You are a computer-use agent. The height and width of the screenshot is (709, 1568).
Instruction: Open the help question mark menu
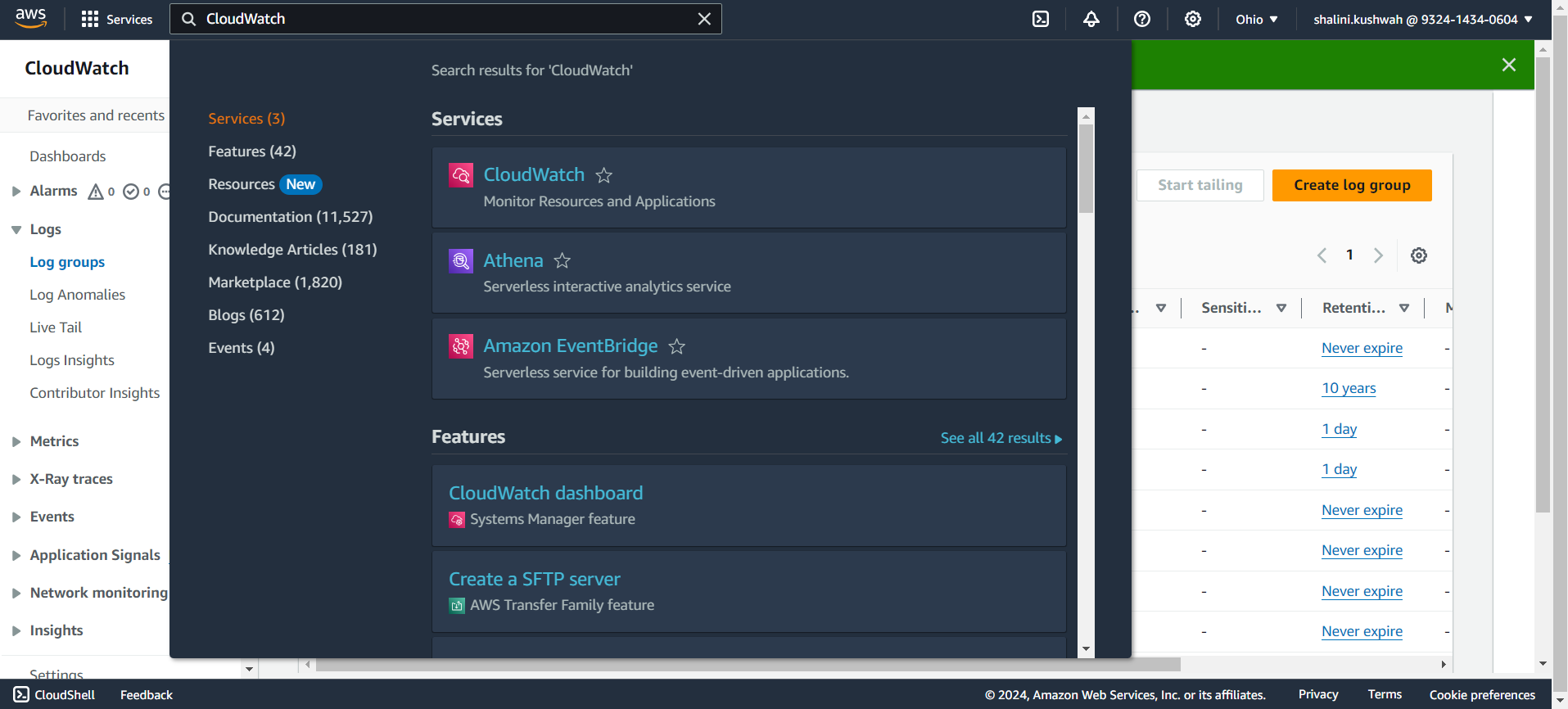point(1142,19)
